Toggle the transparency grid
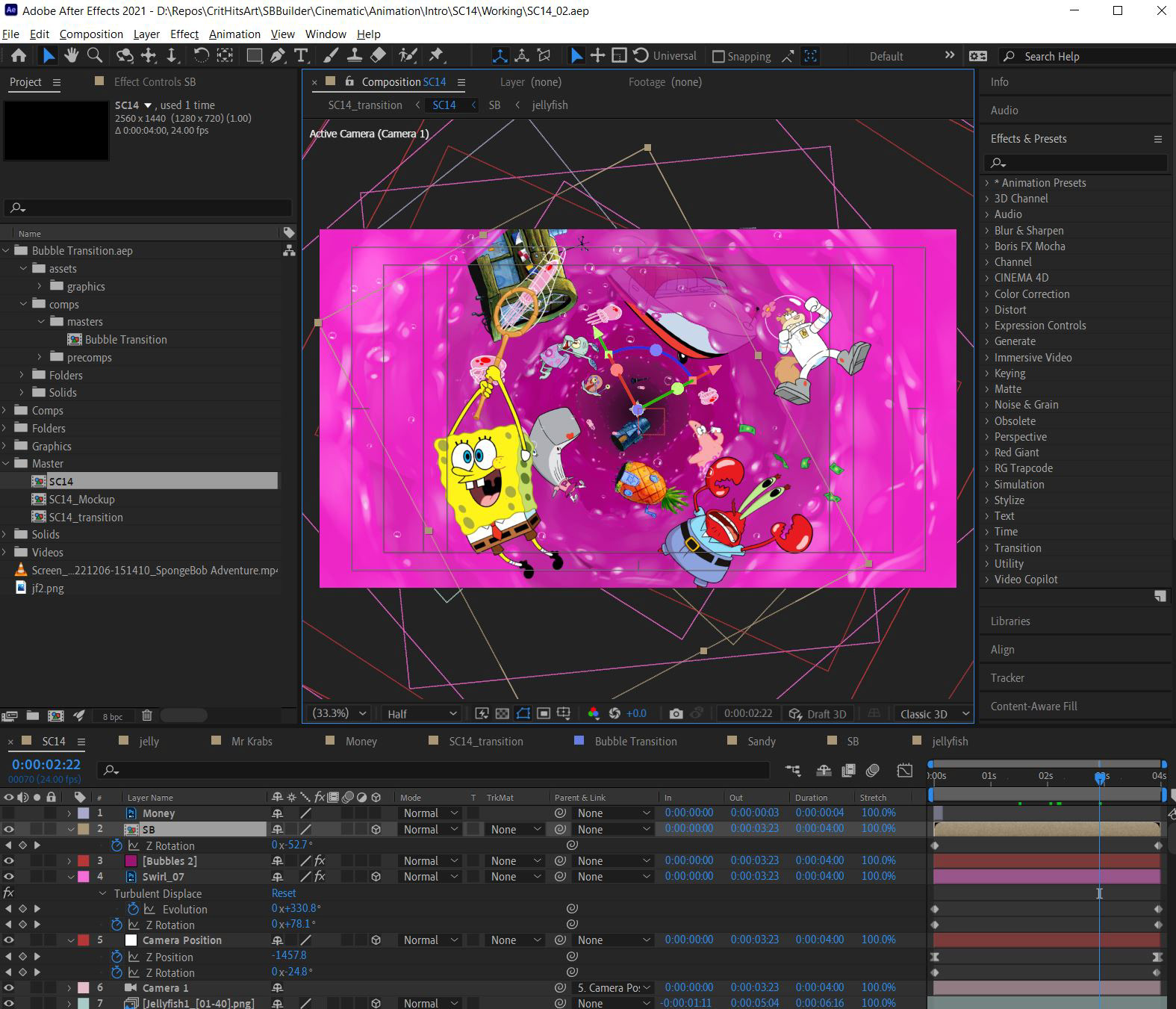Image resolution: width=1176 pixels, height=1009 pixels. pyautogui.click(x=503, y=714)
